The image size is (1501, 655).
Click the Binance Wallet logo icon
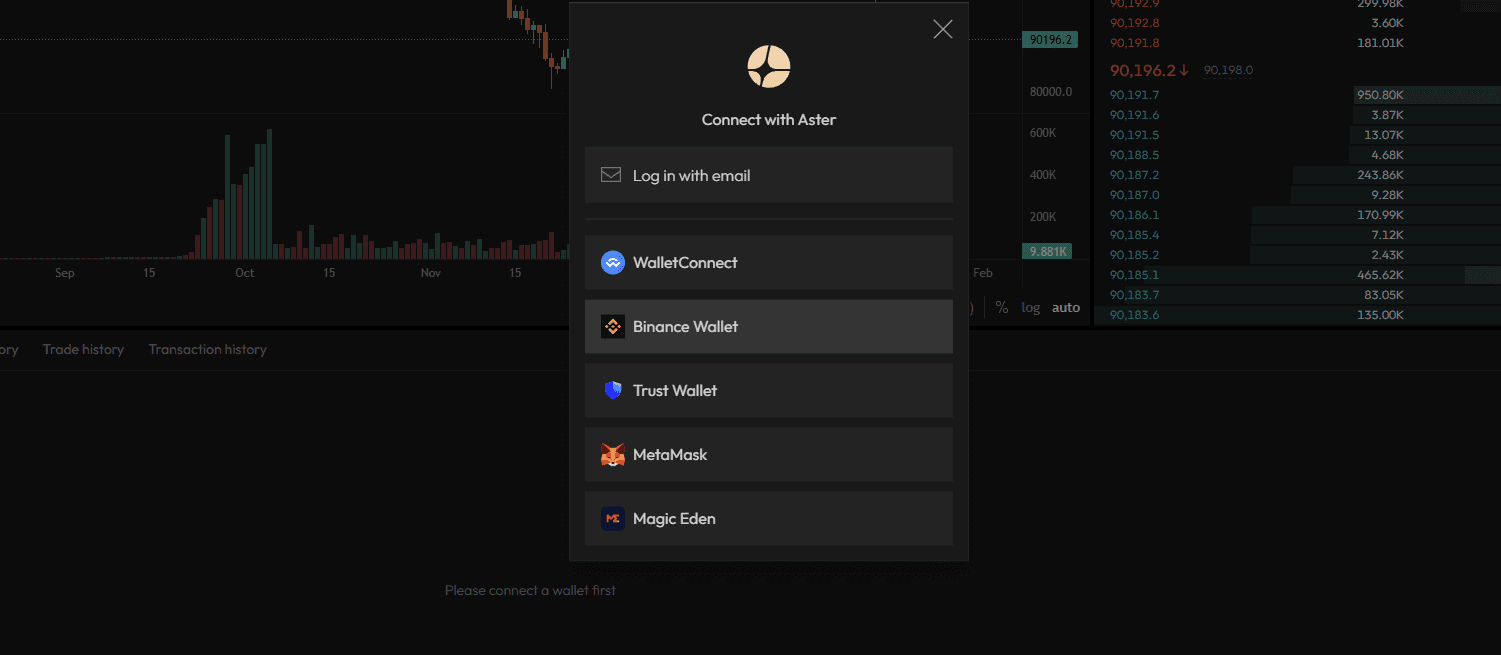[x=613, y=327]
